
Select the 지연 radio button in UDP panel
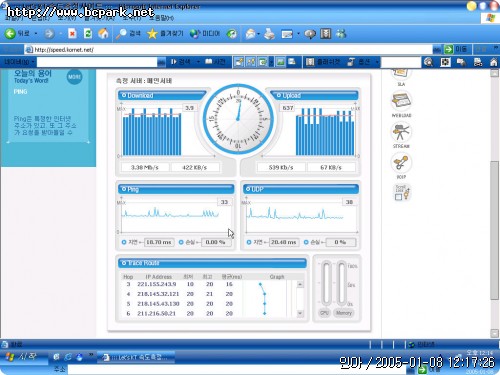click(x=249, y=242)
